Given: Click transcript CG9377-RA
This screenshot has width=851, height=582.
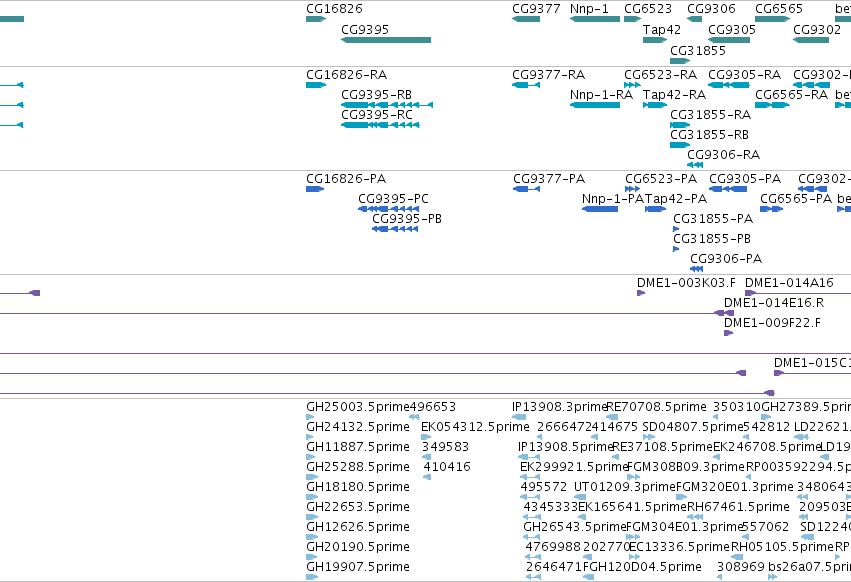Looking at the screenshot, I should click(x=526, y=85).
